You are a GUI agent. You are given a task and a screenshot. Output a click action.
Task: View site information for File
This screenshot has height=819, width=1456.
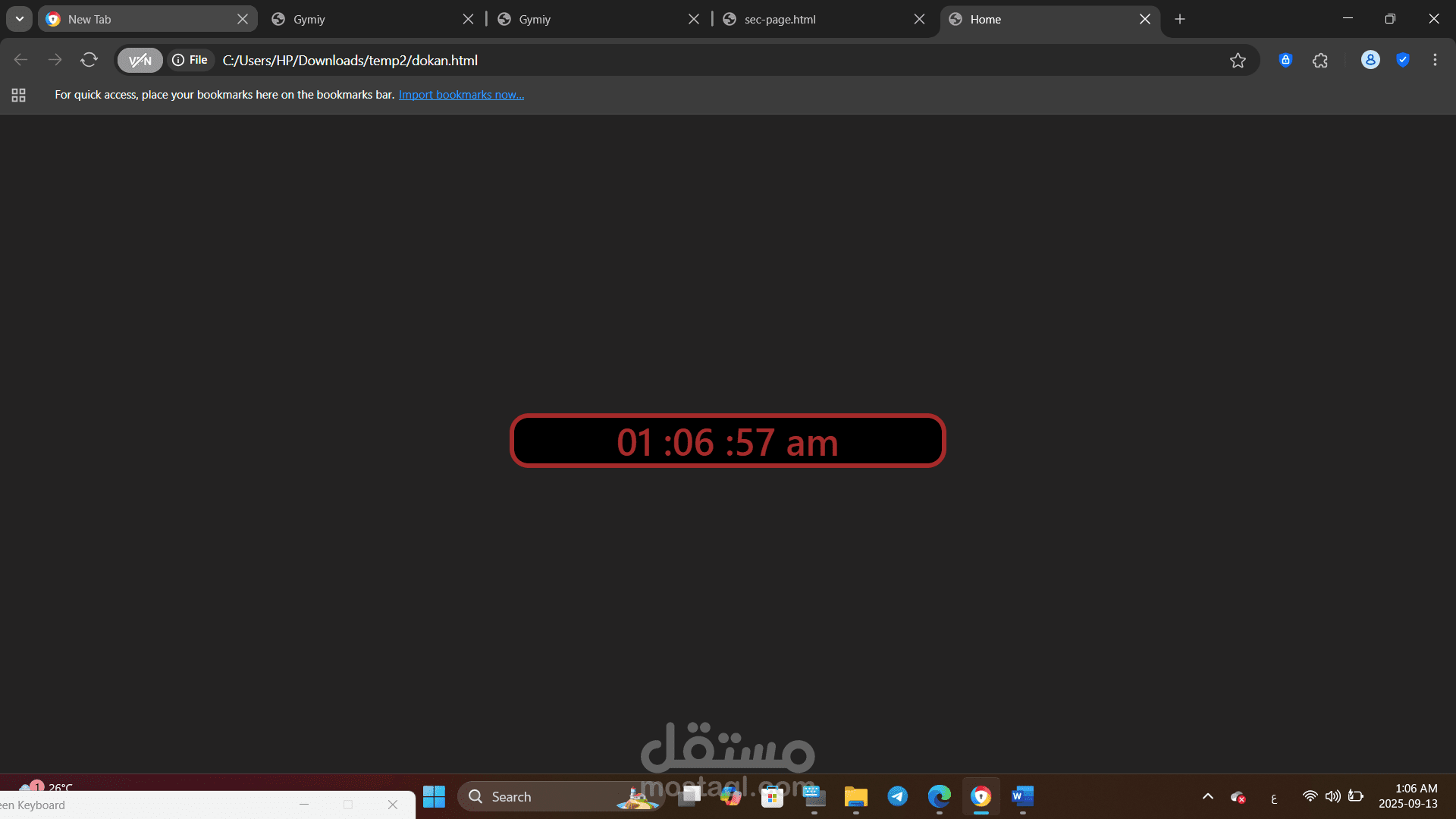coord(190,60)
